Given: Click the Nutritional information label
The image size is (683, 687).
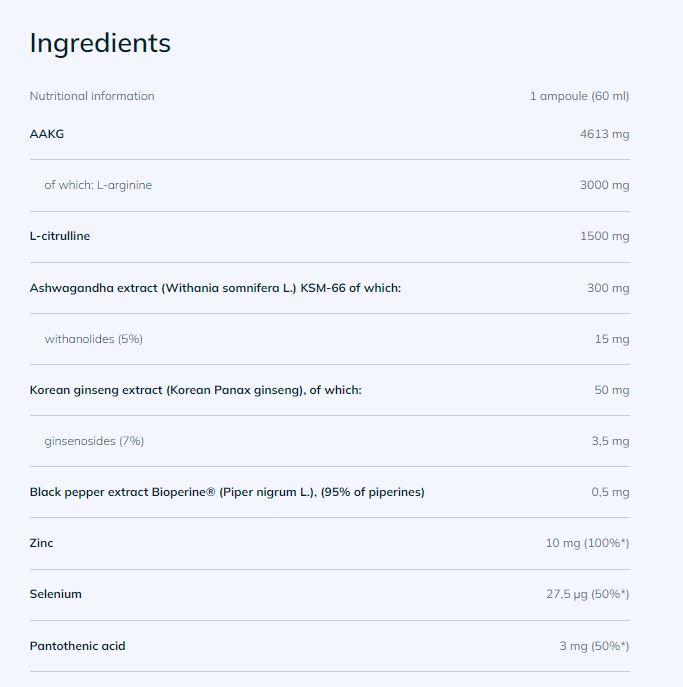Looking at the screenshot, I should (x=92, y=96).
